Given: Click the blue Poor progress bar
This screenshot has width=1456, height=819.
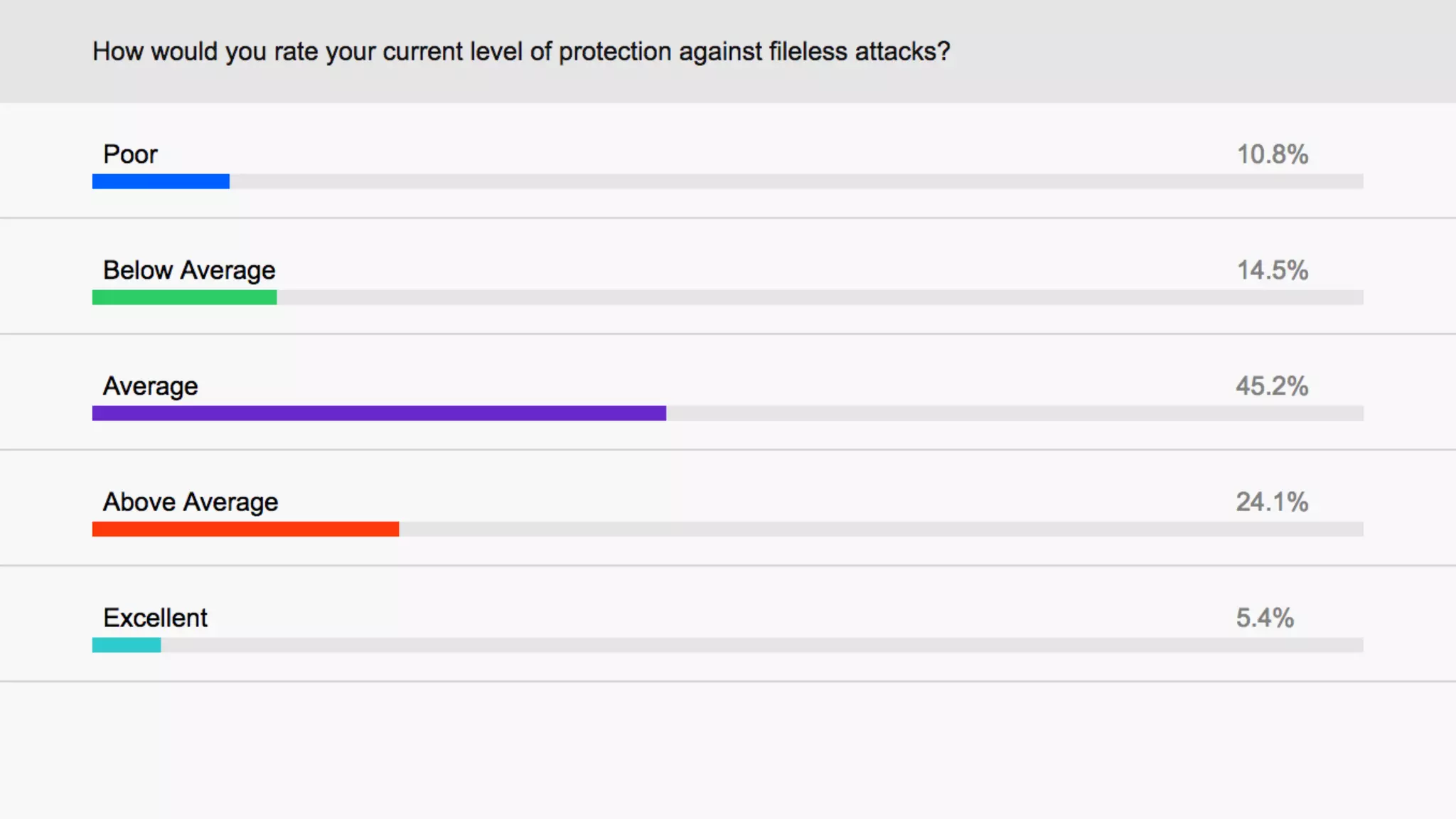Looking at the screenshot, I should pyautogui.click(x=161, y=181).
